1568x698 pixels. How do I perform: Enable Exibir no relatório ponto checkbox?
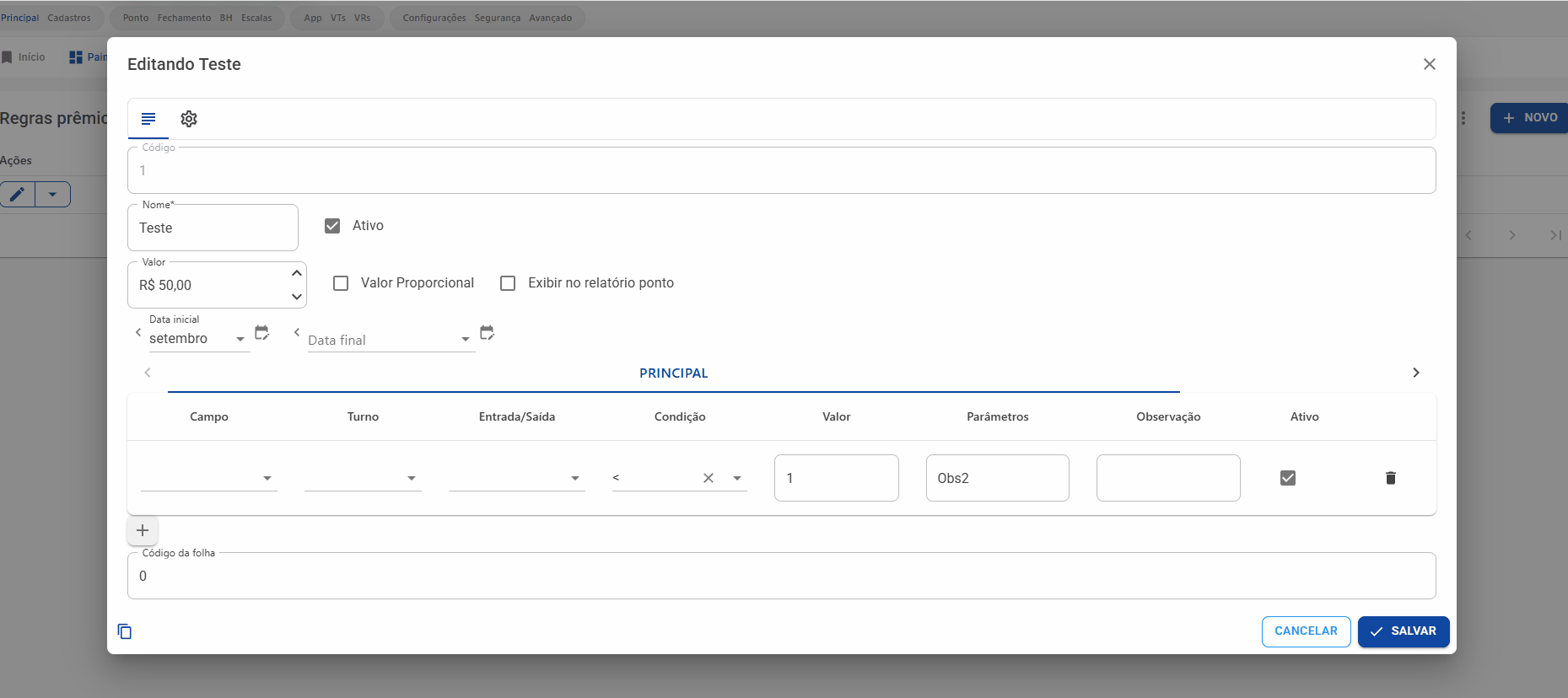[508, 283]
